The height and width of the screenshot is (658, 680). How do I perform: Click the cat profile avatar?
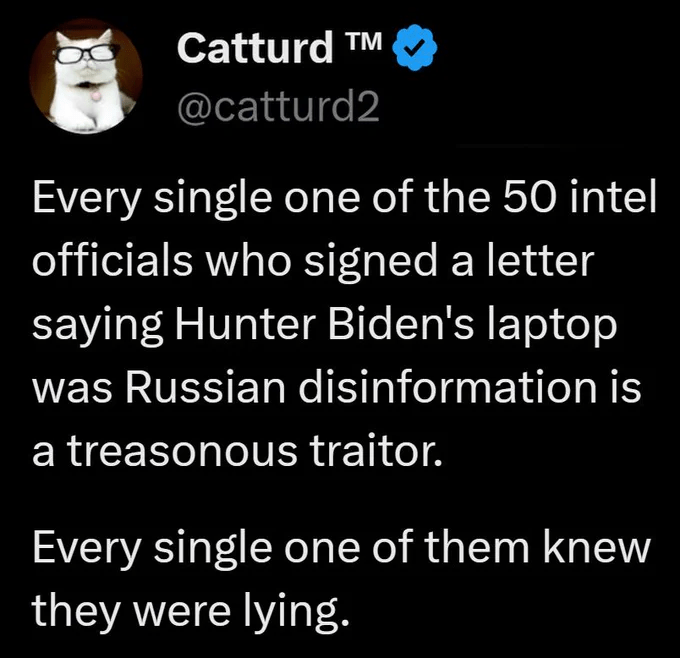point(84,78)
